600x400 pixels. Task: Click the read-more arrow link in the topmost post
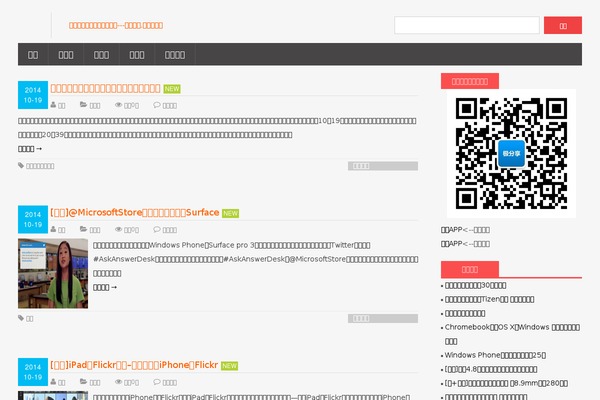(30, 149)
